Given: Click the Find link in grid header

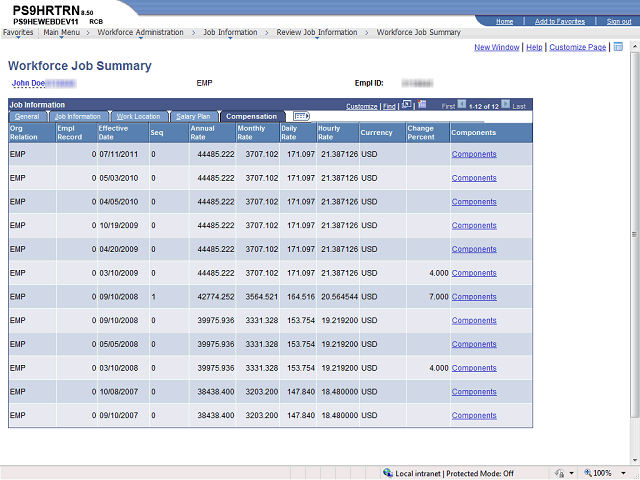Looking at the screenshot, I should (x=388, y=106).
